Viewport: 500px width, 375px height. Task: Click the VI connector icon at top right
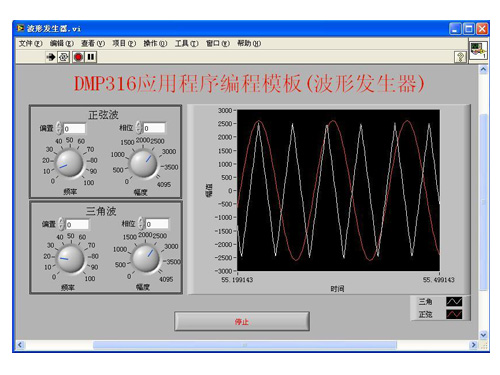tap(478, 50)
